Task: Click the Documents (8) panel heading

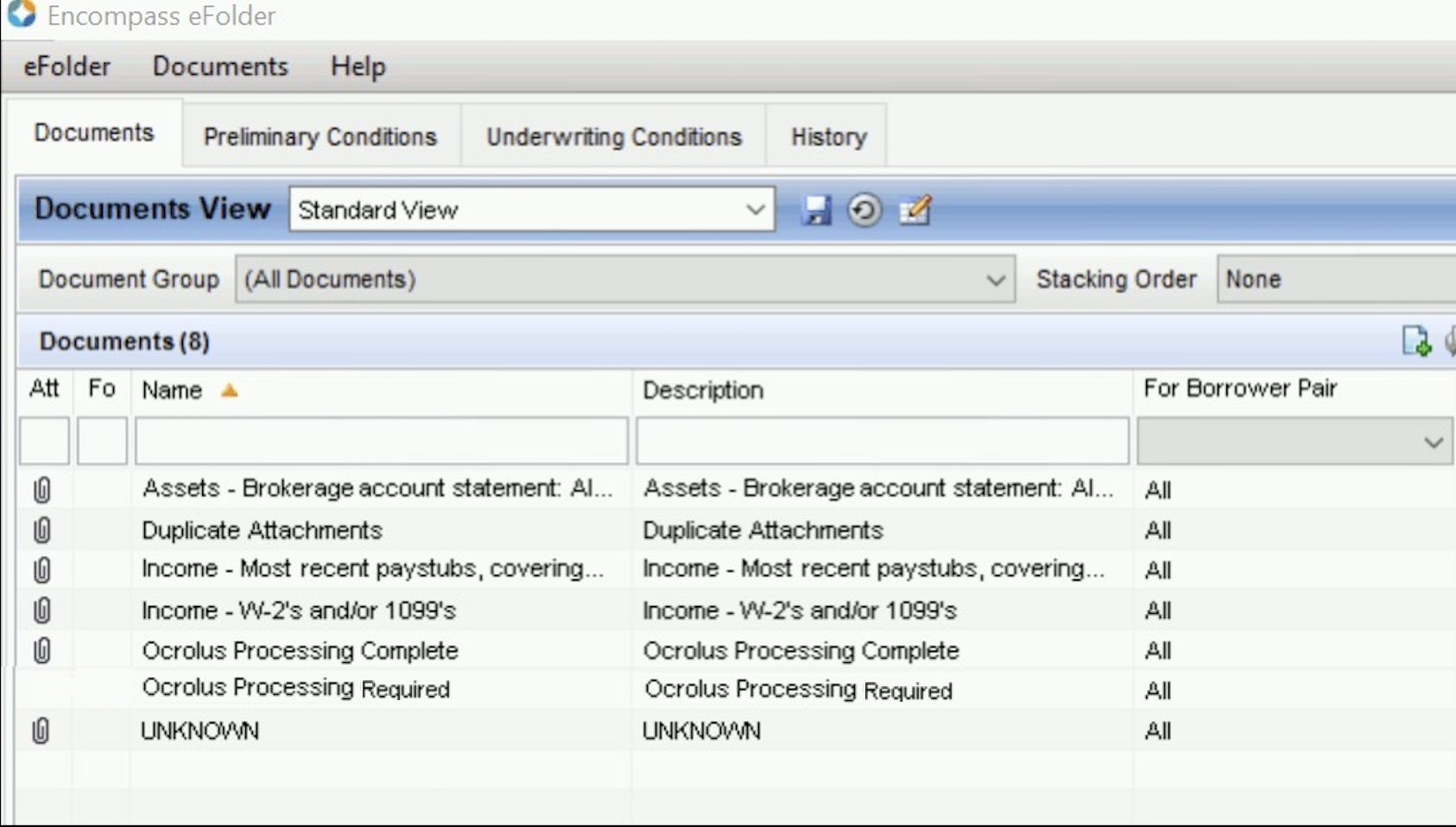Action: pyautogui.click(x=124, y=341)
